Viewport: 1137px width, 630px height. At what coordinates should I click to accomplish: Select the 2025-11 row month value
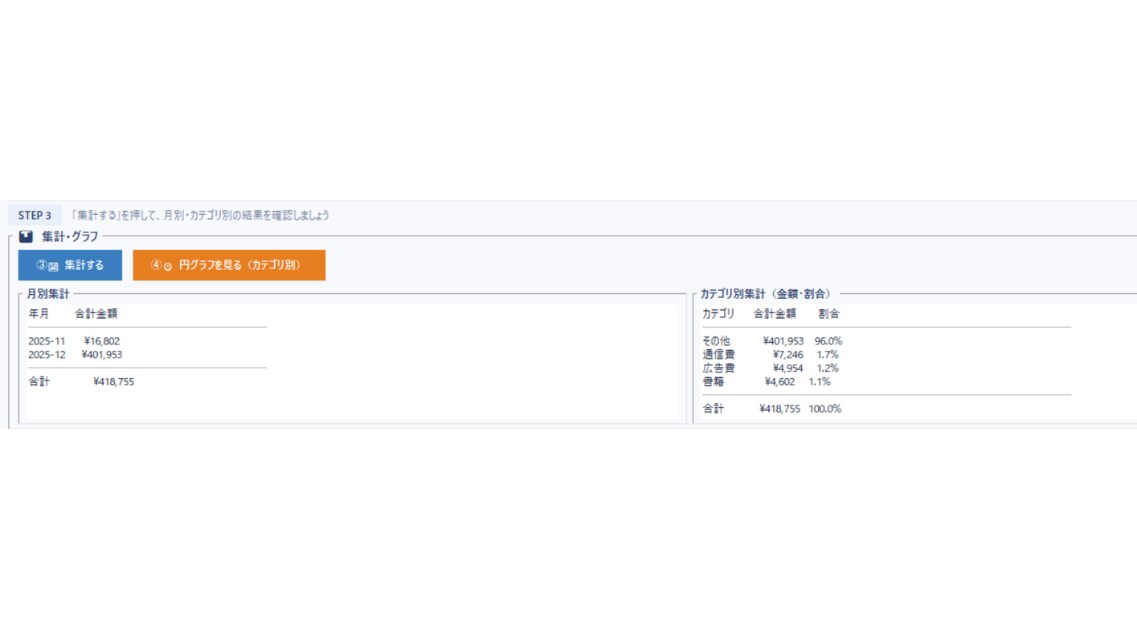(46, 341)
